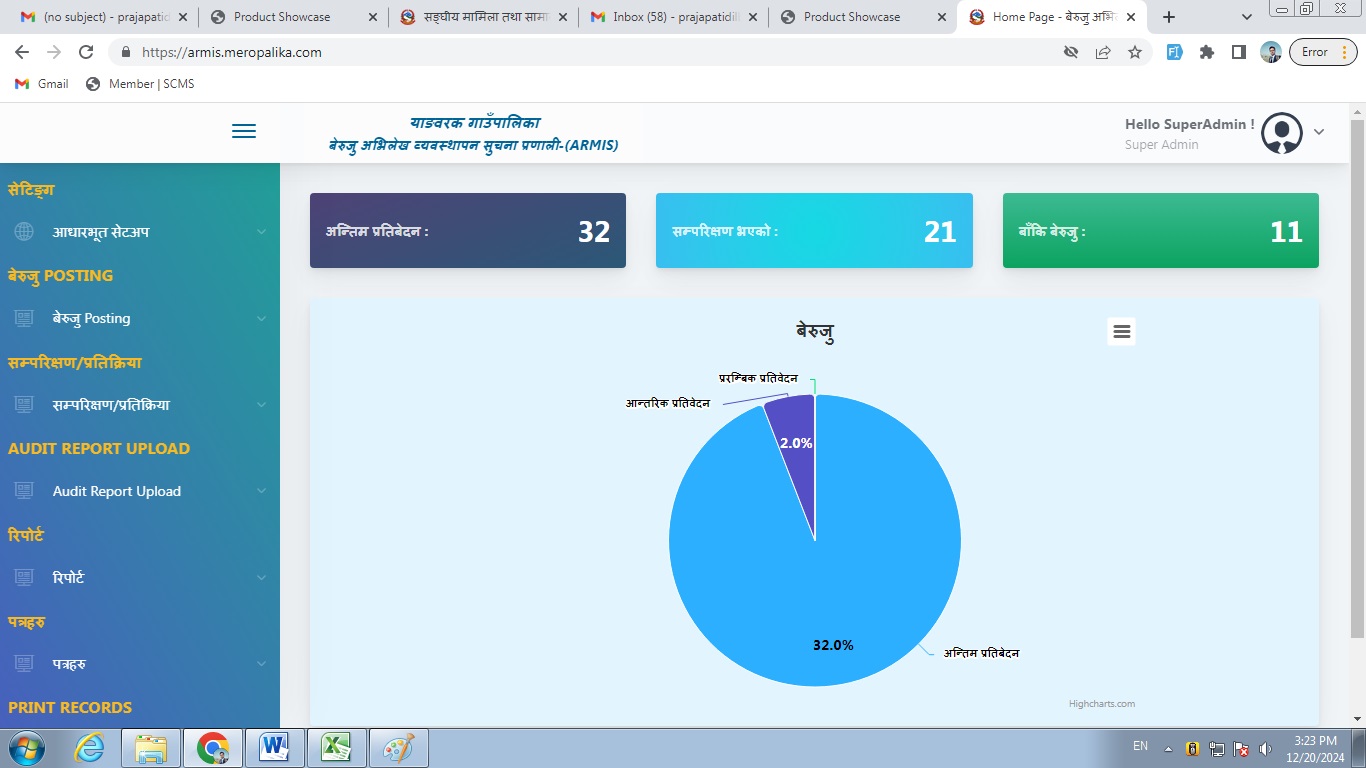Click the Chrome extensions puzzle icon

pyautogui.click(x=1207, y=52)
